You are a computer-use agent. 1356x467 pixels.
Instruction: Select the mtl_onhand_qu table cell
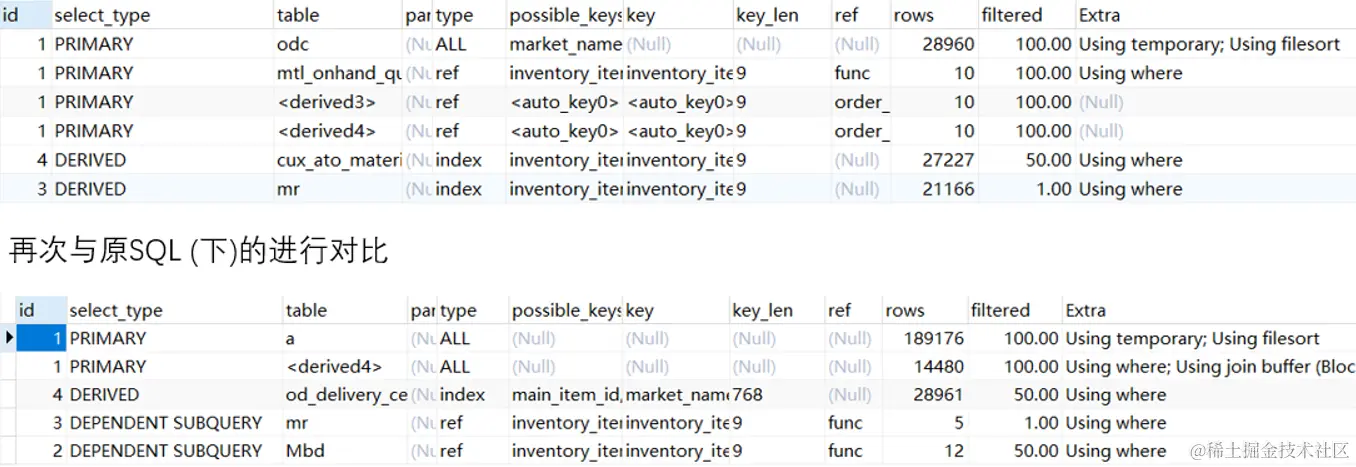coord(338,73)
